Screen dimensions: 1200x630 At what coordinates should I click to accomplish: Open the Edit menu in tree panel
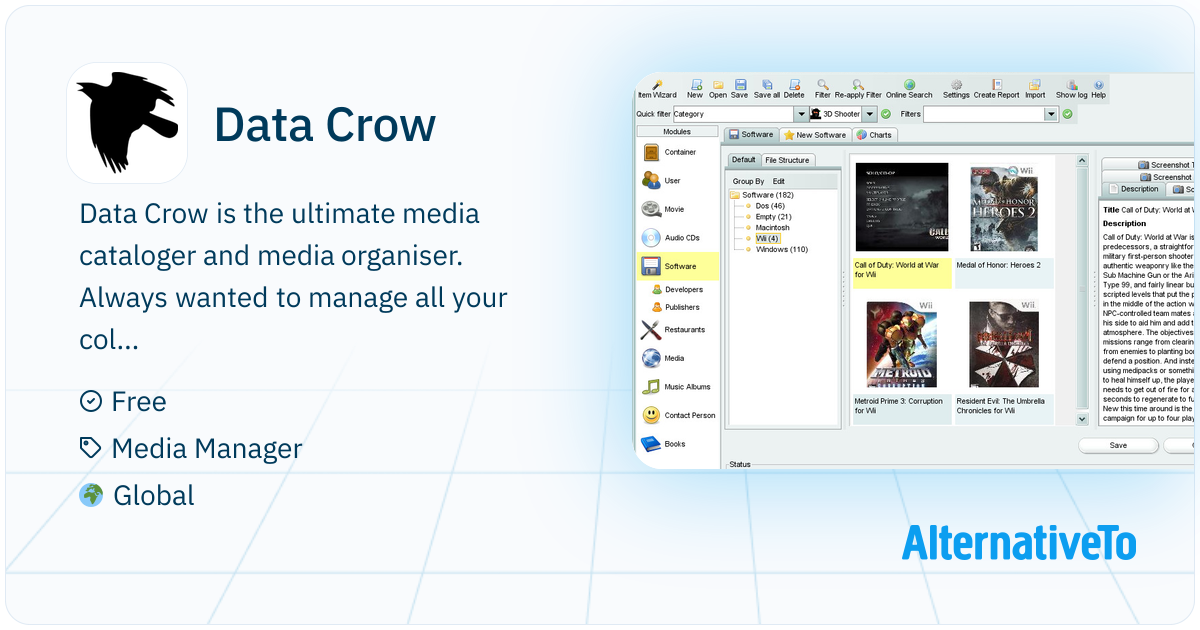coord(778,181)
